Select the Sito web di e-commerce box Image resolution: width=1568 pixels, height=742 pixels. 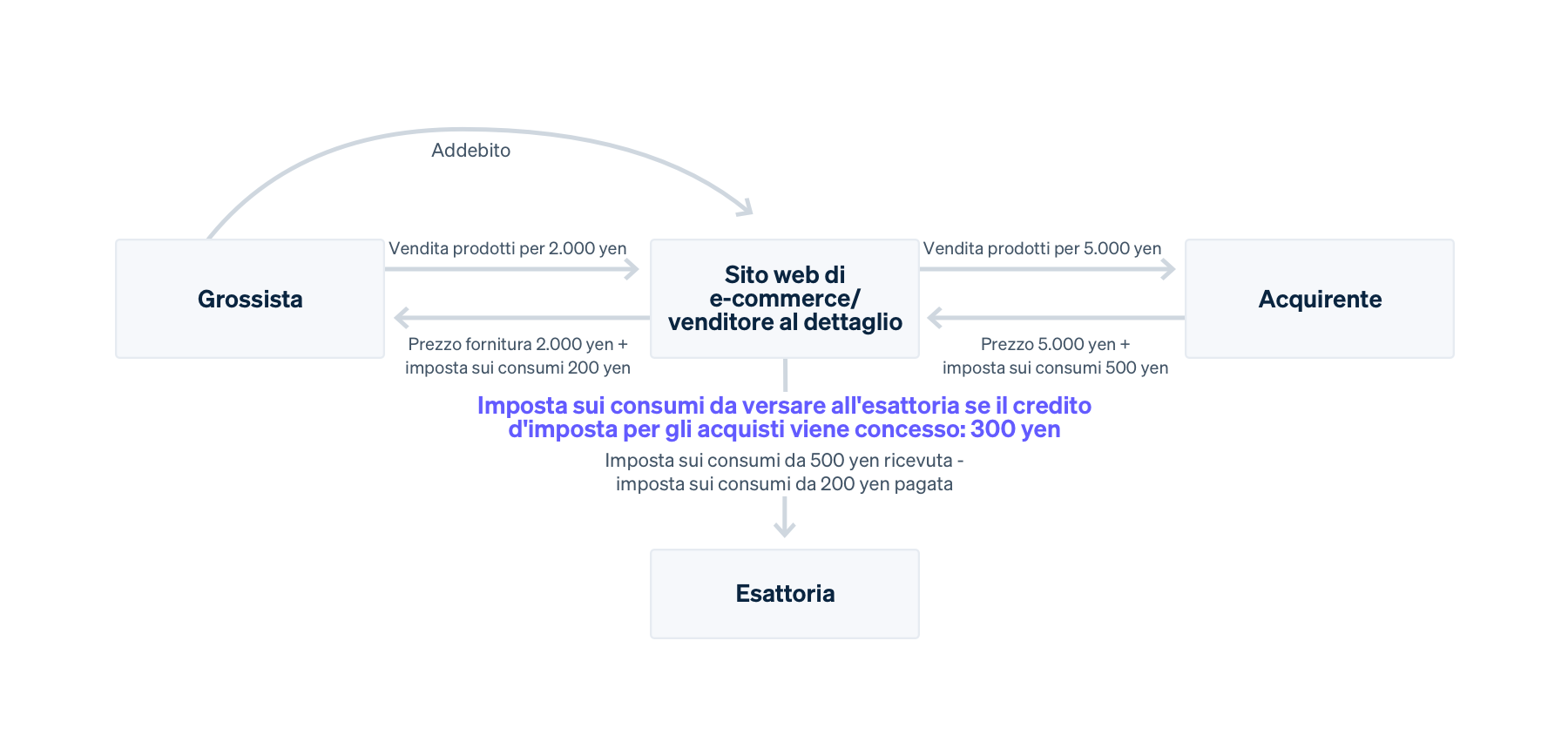click(785, 299)
